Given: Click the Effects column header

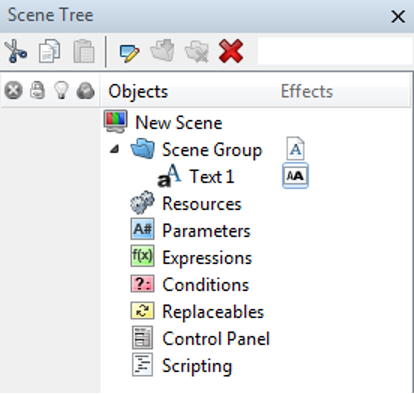Looking at the screenshot, I should [307, 91].
